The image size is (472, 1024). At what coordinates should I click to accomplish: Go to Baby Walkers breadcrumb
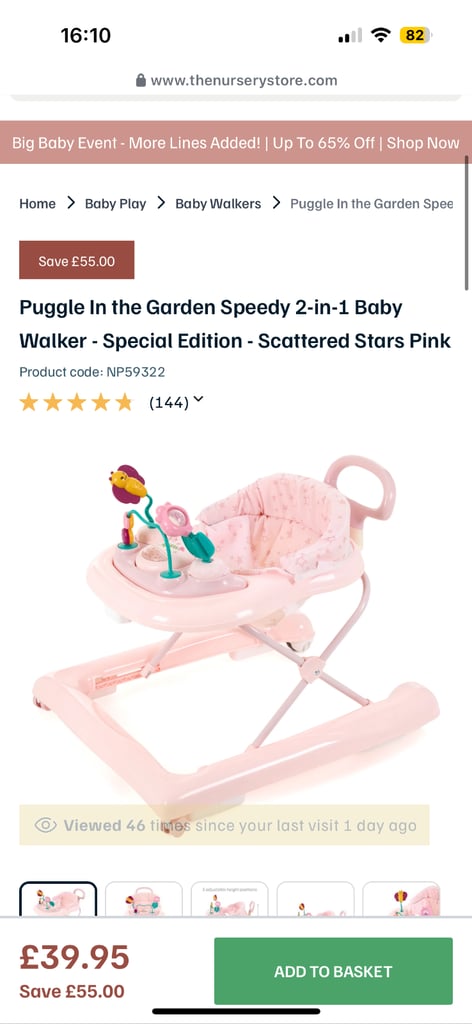click(x=218, y=204)
